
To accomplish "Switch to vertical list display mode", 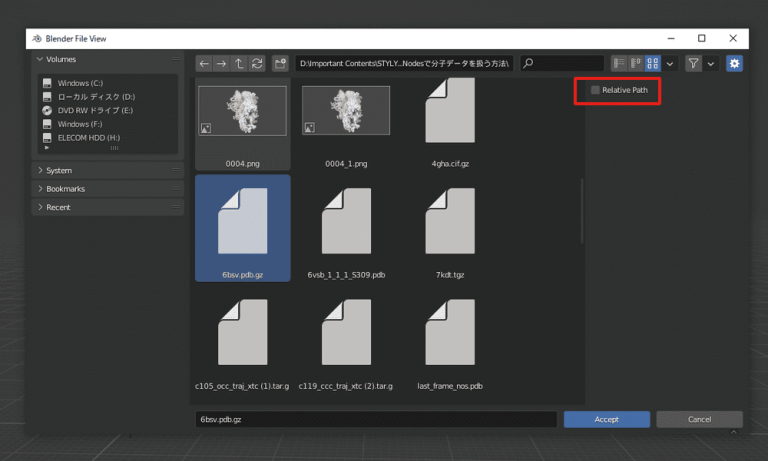I will click(x=619, y=64).
